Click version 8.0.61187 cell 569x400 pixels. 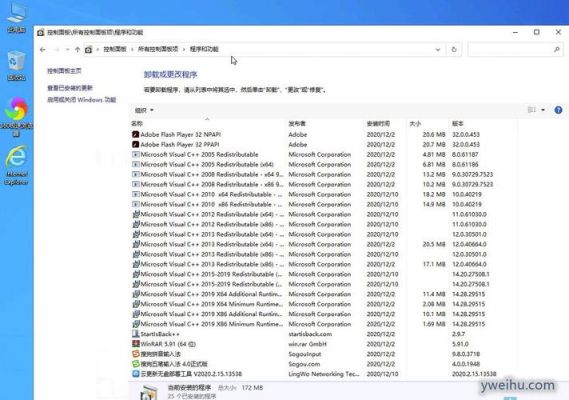coord(465,154)
